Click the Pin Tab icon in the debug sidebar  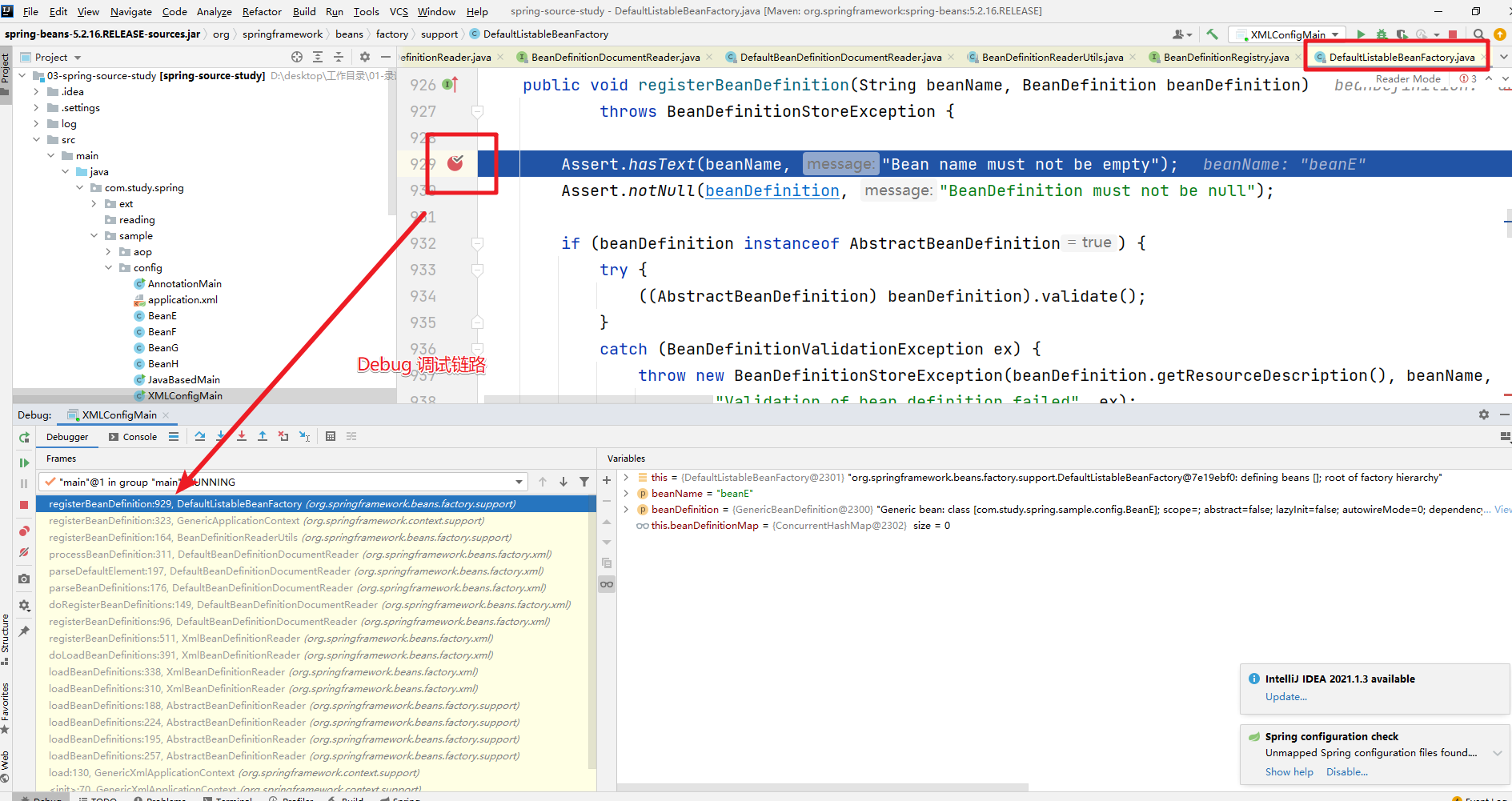24,631
